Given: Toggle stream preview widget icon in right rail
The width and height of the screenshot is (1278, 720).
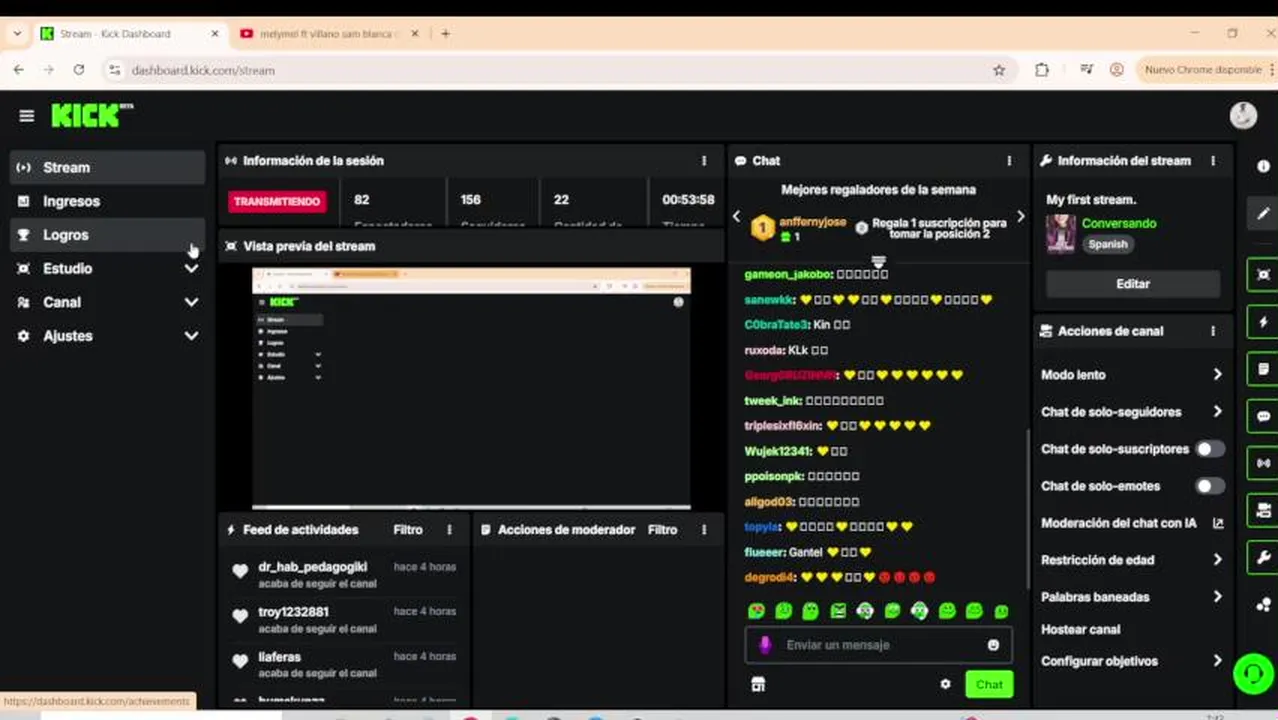Looking at the screenshot, I should tap(1263, 274).
